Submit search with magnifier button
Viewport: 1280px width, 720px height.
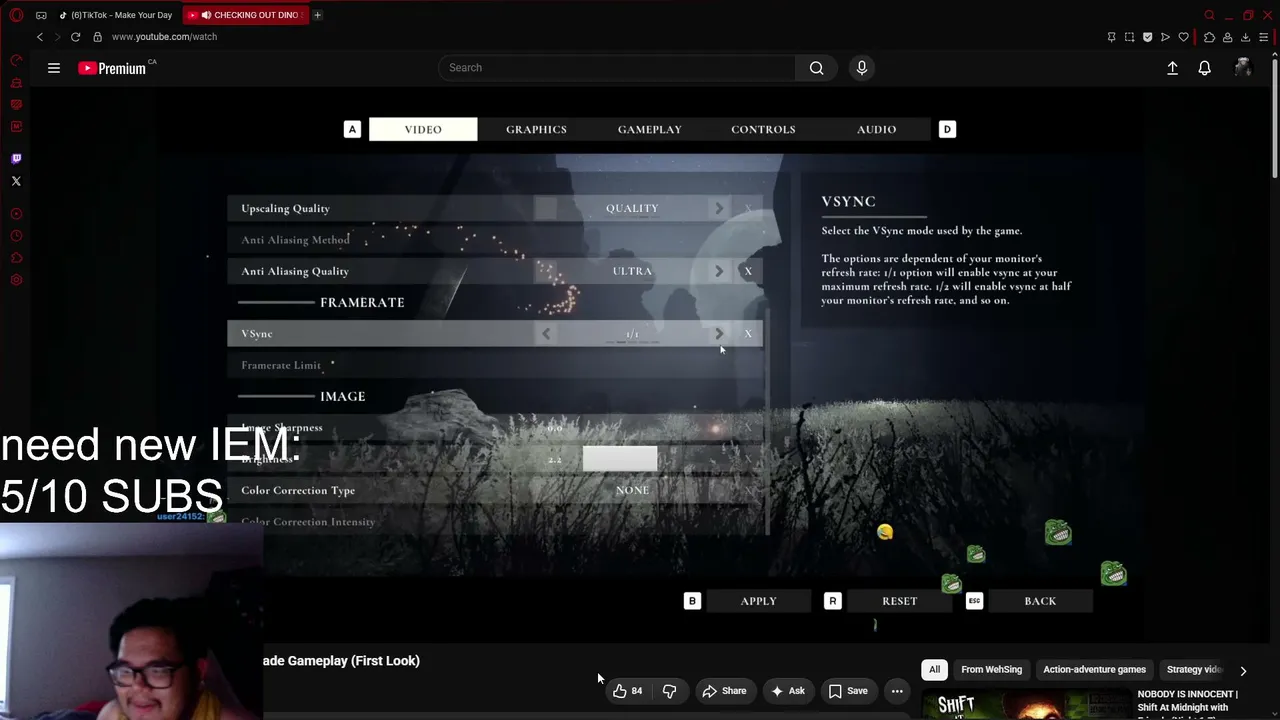click(817, 68)
